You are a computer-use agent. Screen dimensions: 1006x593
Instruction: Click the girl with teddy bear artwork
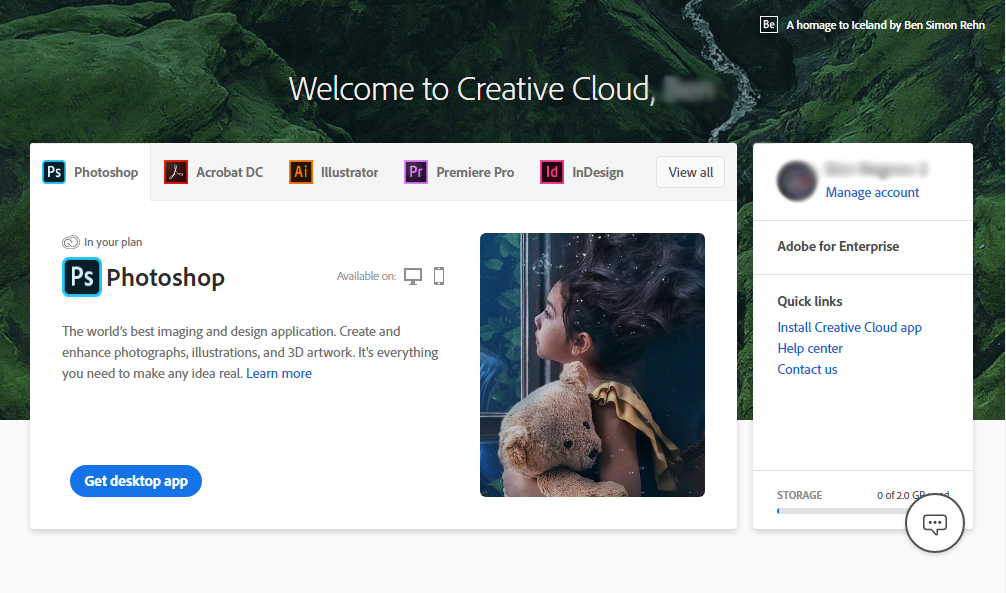pyautogui.click(x=592, y=365)
